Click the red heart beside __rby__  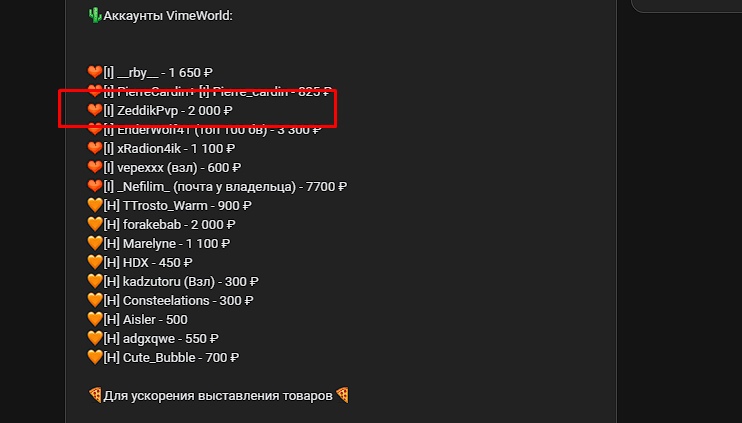pyautogui.click(x=95, y=72)
